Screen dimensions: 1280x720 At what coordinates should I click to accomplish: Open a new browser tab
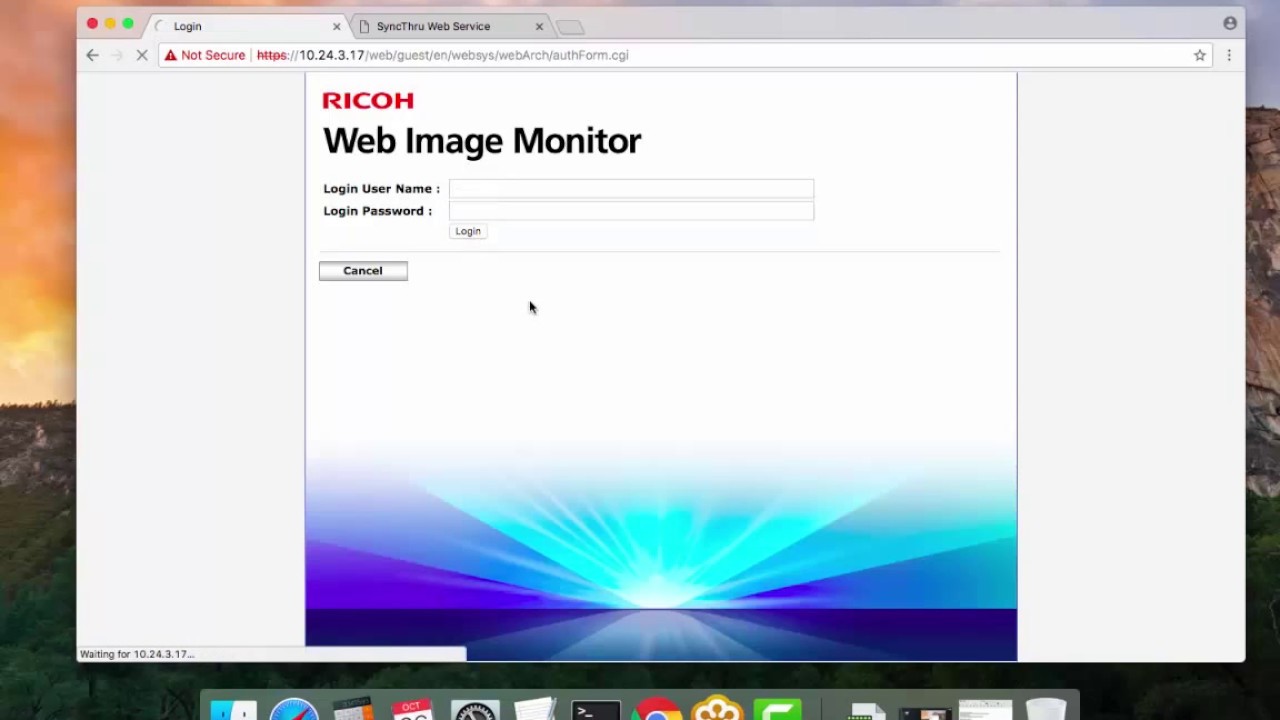[569, 27]
